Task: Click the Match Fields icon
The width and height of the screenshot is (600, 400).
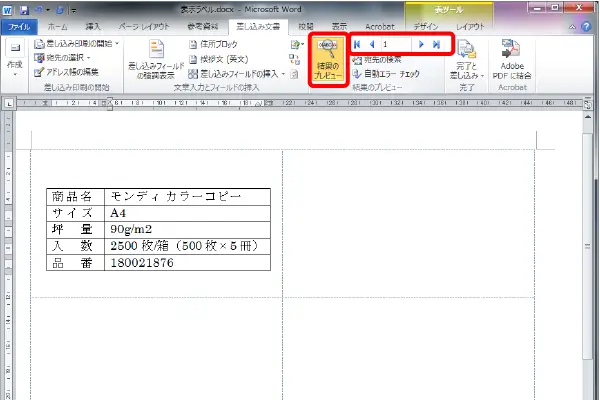Action: (294, 59)
